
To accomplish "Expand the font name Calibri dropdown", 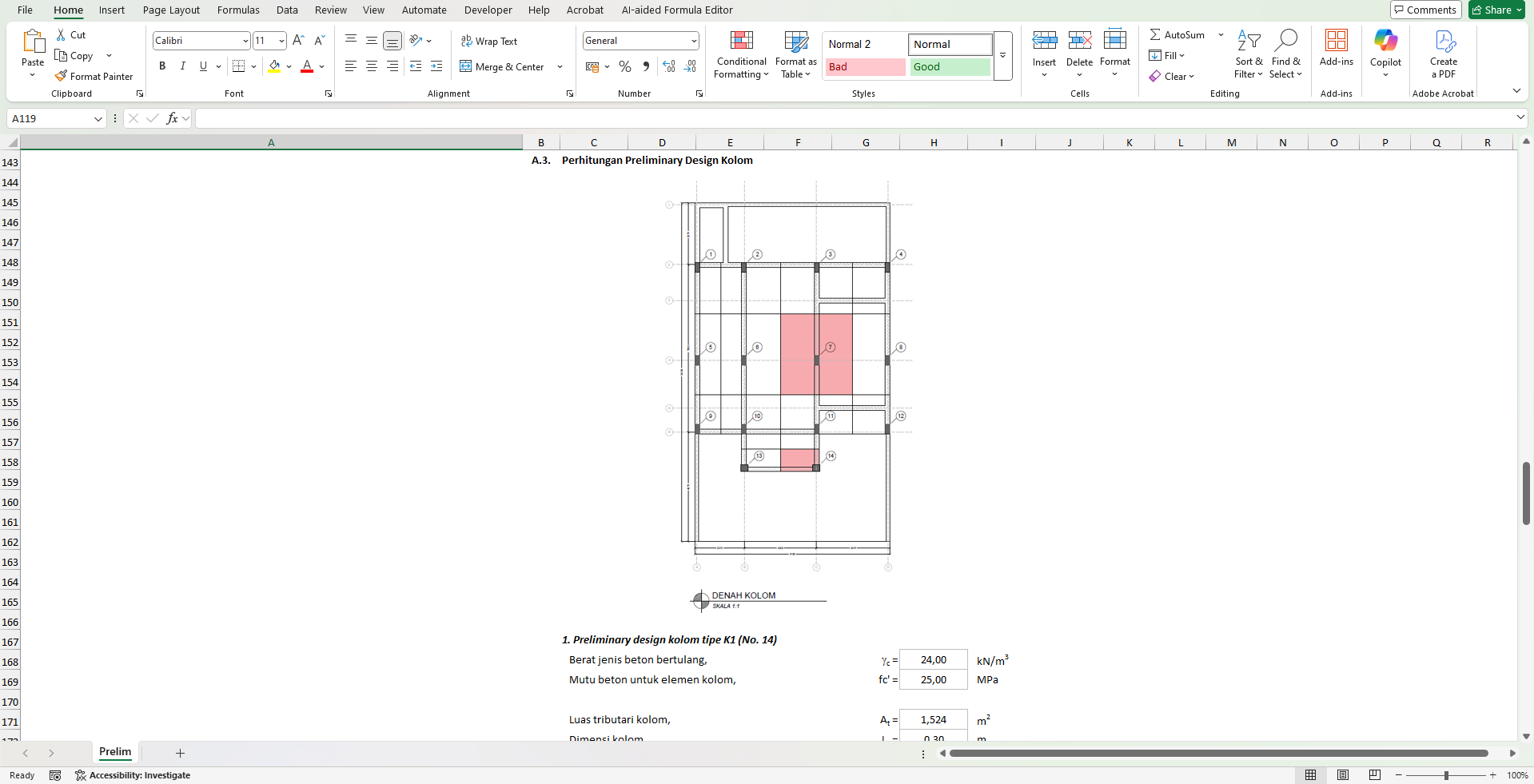I will (x=245, y=41).
